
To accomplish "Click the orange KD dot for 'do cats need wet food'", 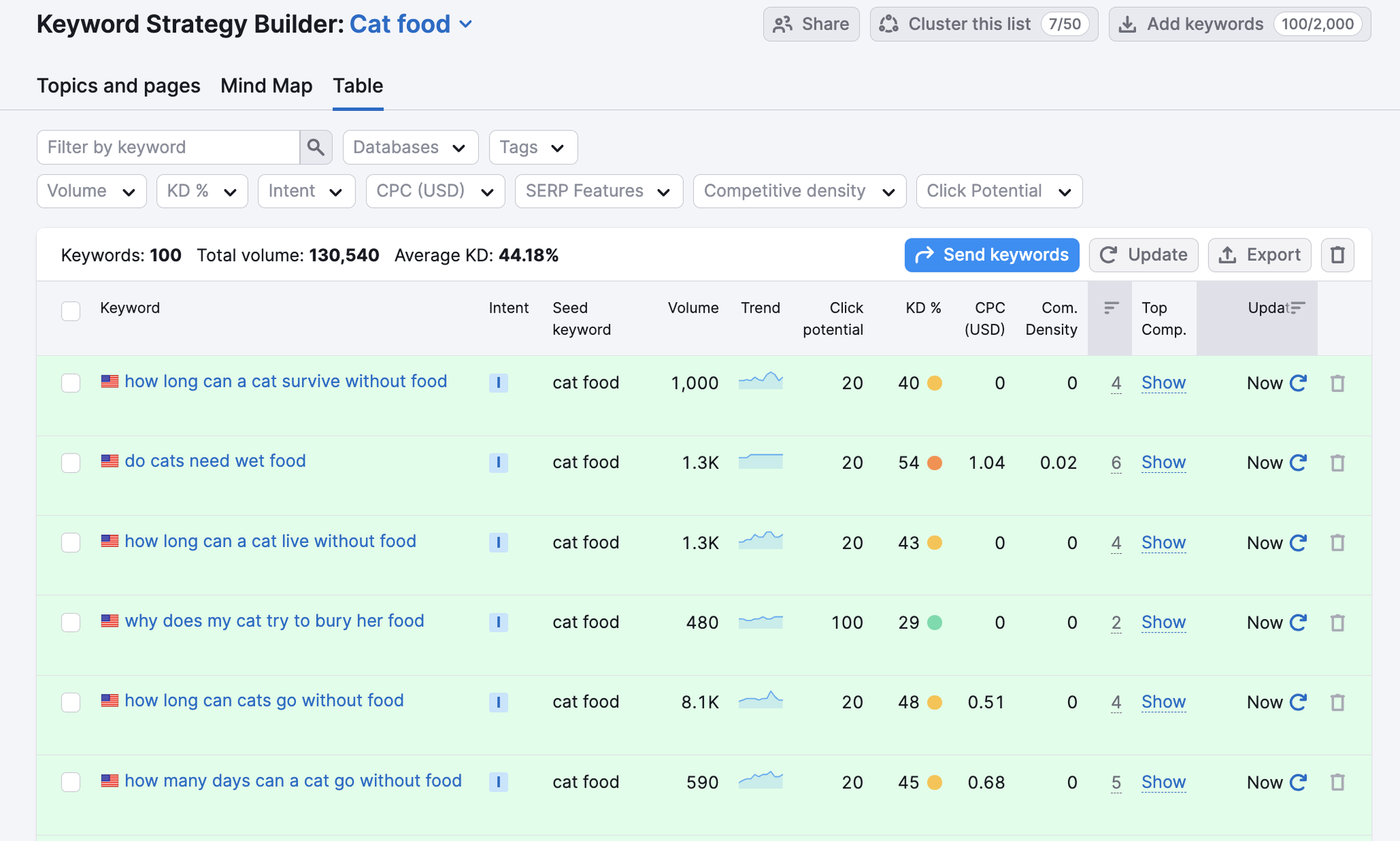I will click(934, 462).
